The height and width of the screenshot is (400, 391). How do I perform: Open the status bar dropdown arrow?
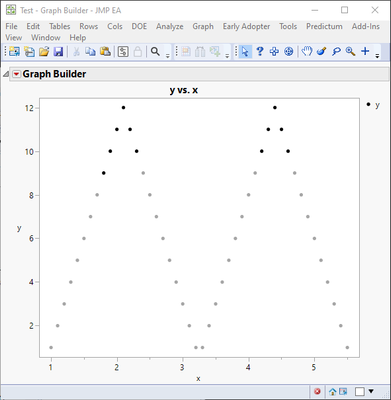pyautogui.click(x=371, y=391)
